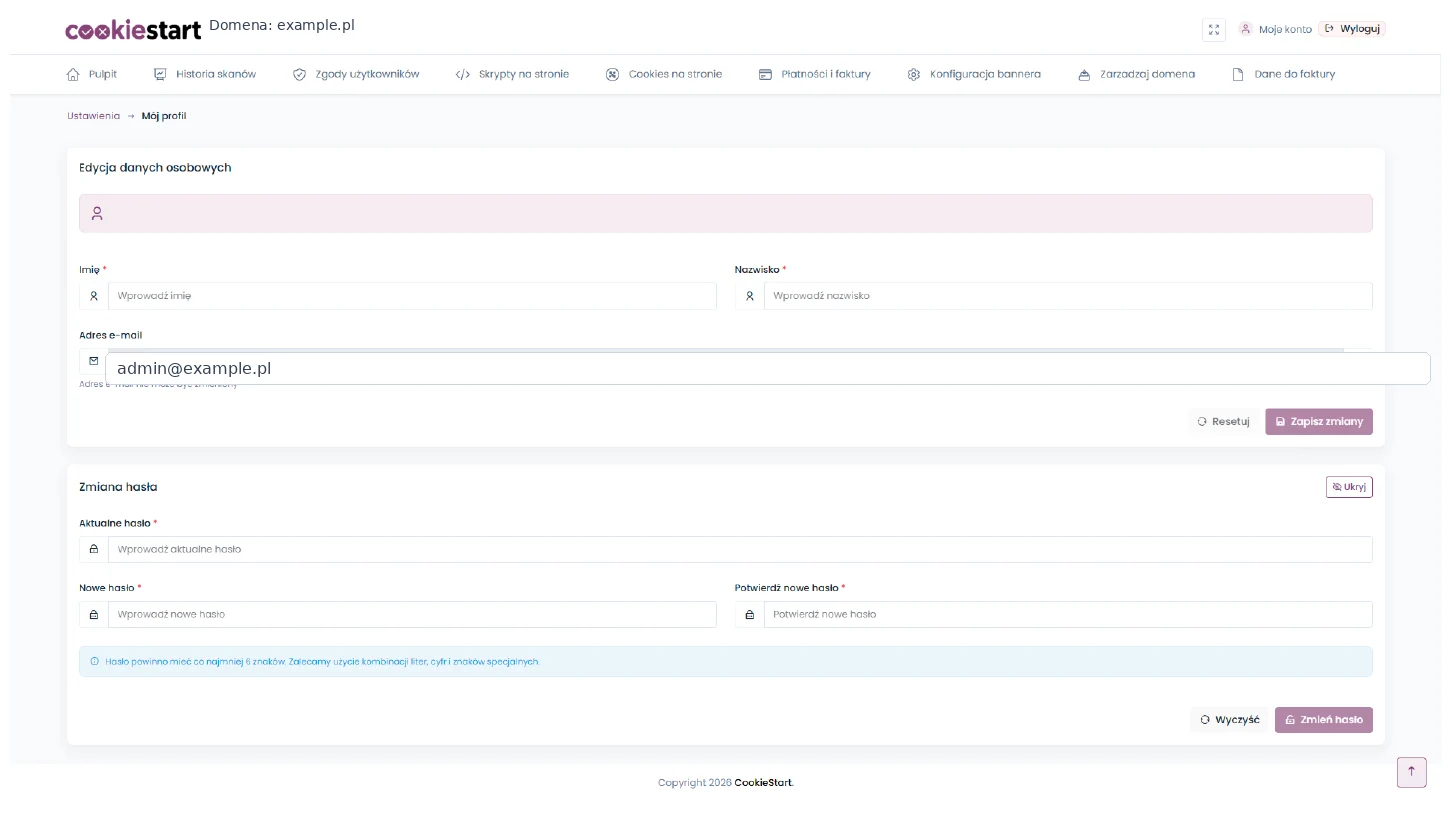This screenshot has width=1450, height=815.
Task: Open the Pulpit menu item
Action: [x=91, y=74]
